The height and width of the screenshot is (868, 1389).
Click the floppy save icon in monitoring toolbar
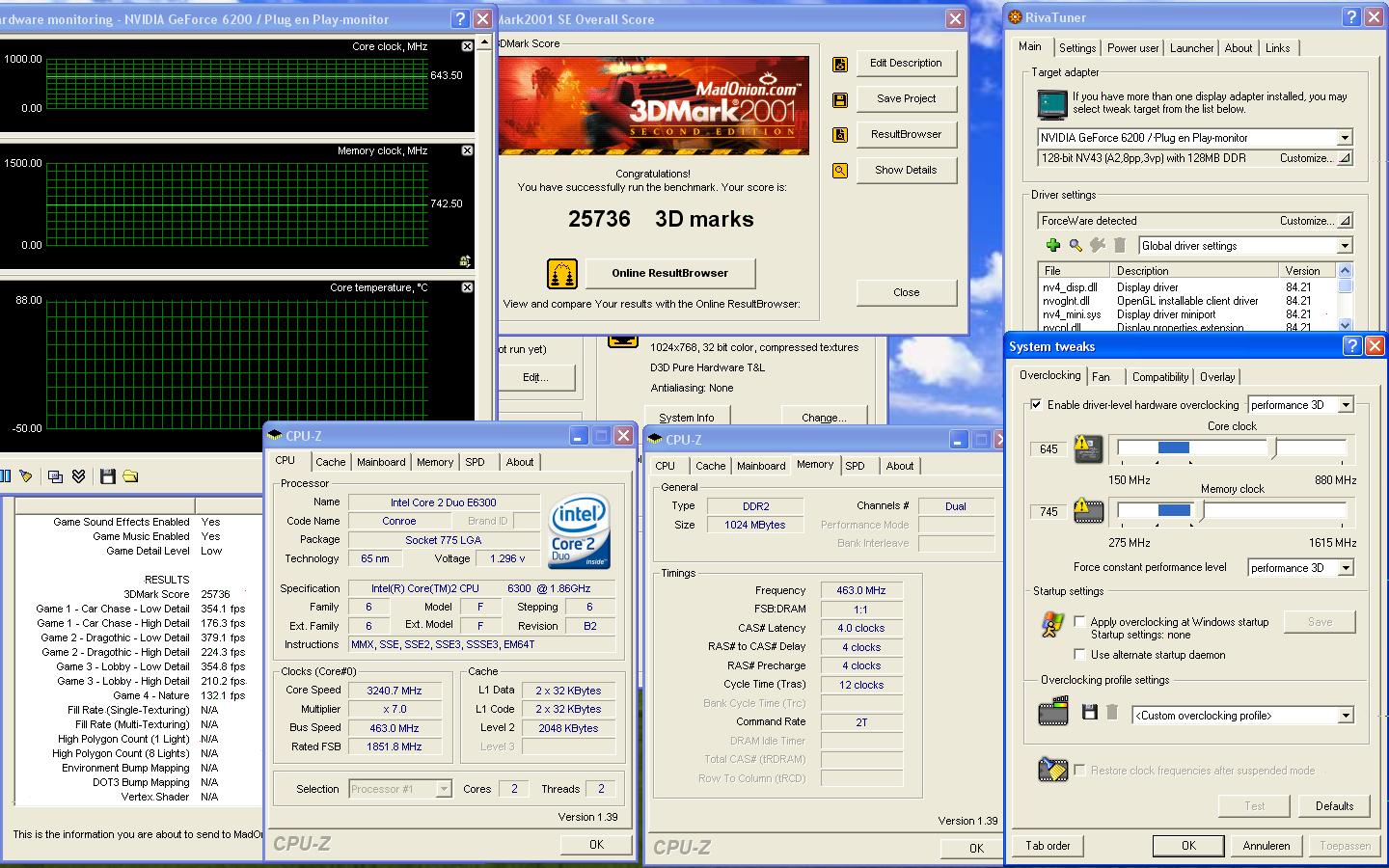pos(108,476)
